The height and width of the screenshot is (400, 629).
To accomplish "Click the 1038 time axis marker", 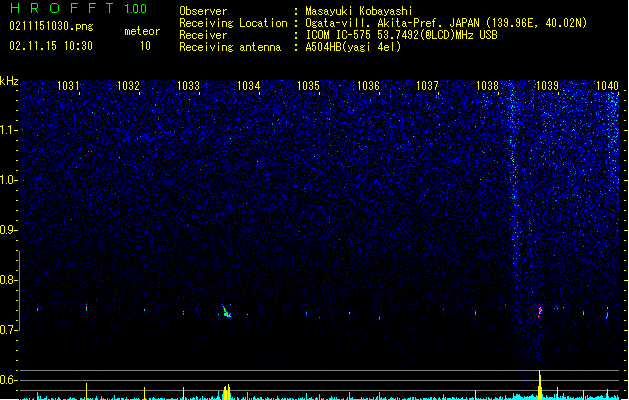I will coord(487,86).
